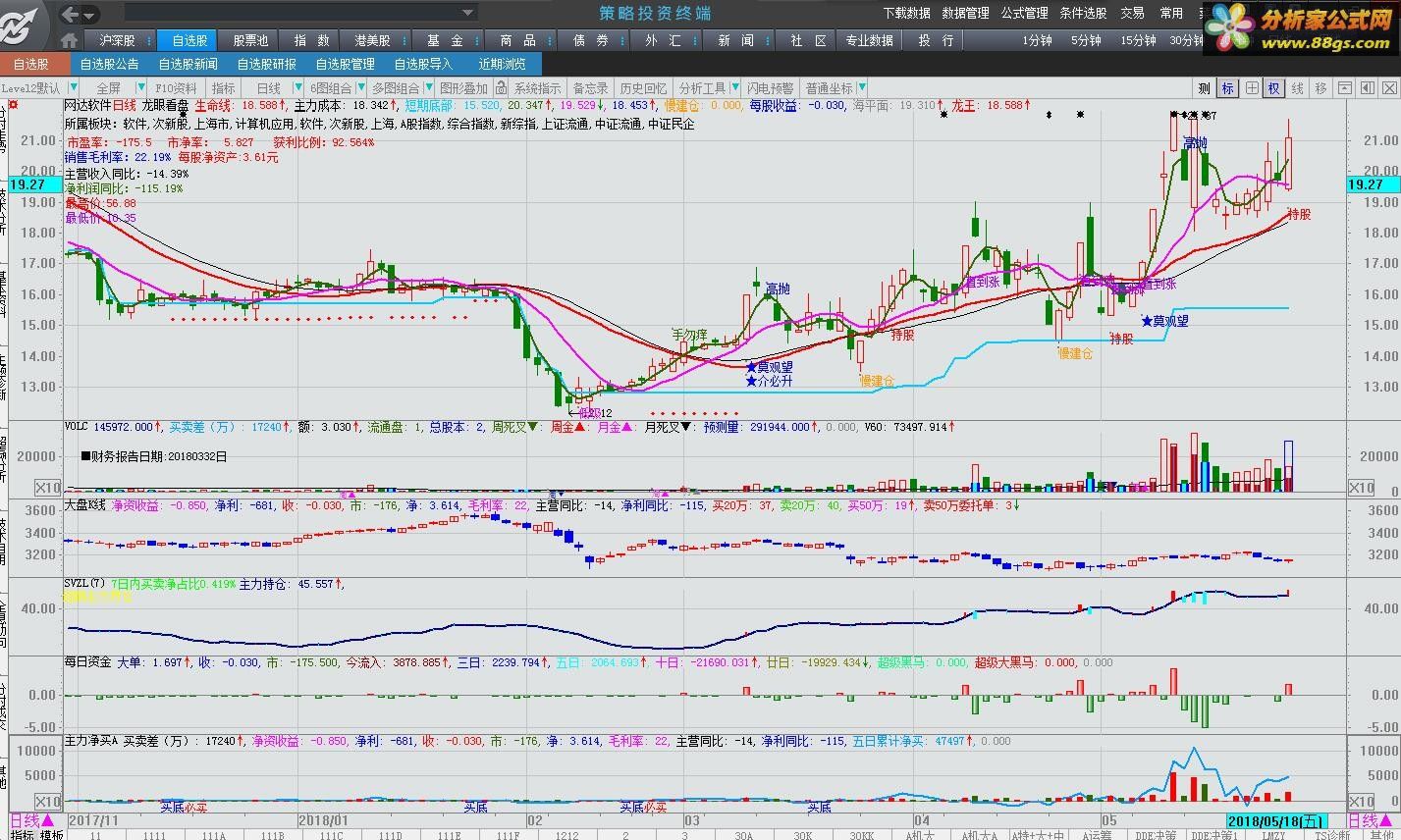This screenshot has width=1401, height=840.
Task: Open 自选股管理 sub-tab
Action: tap(345, 64)
